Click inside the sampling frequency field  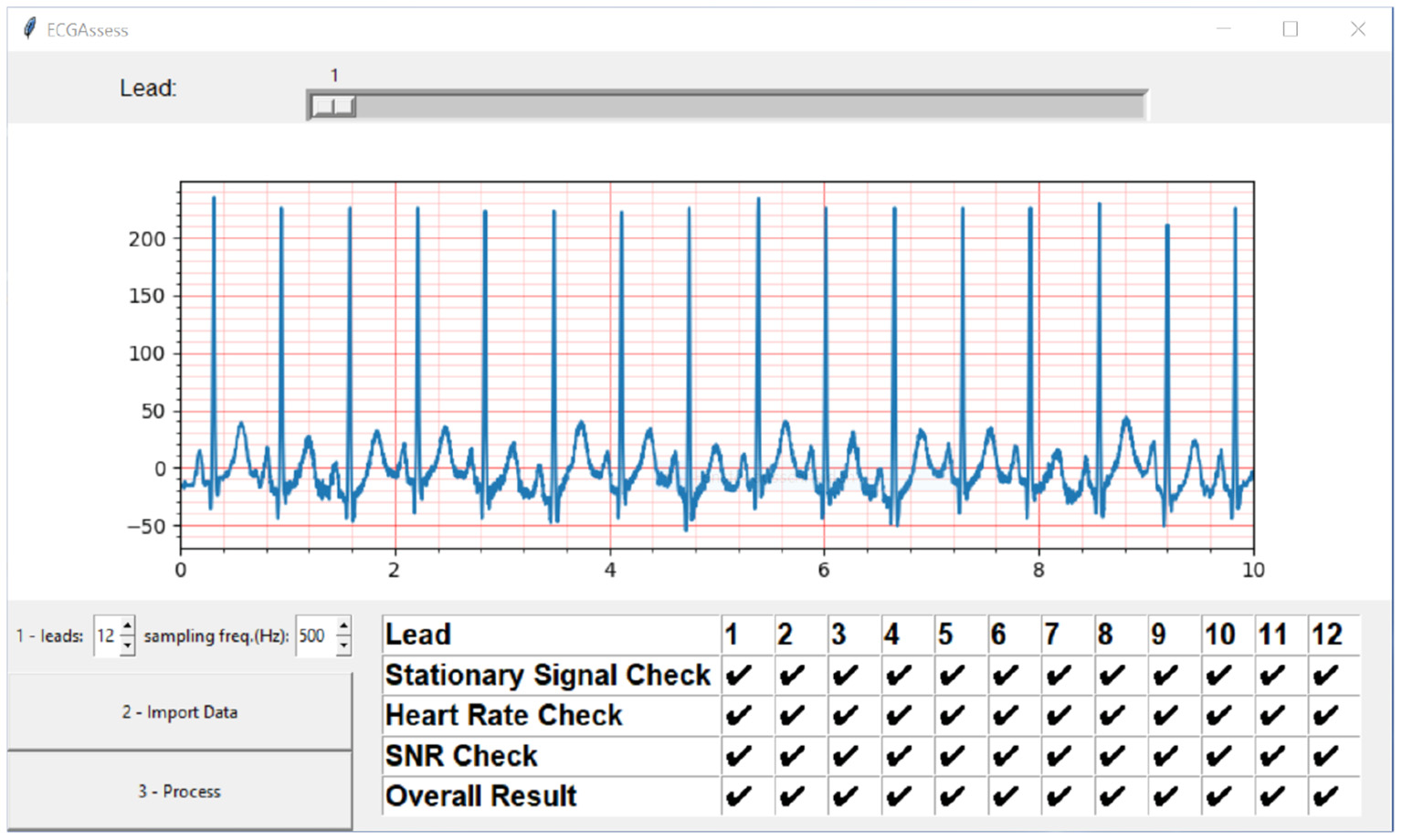point(314,636)
